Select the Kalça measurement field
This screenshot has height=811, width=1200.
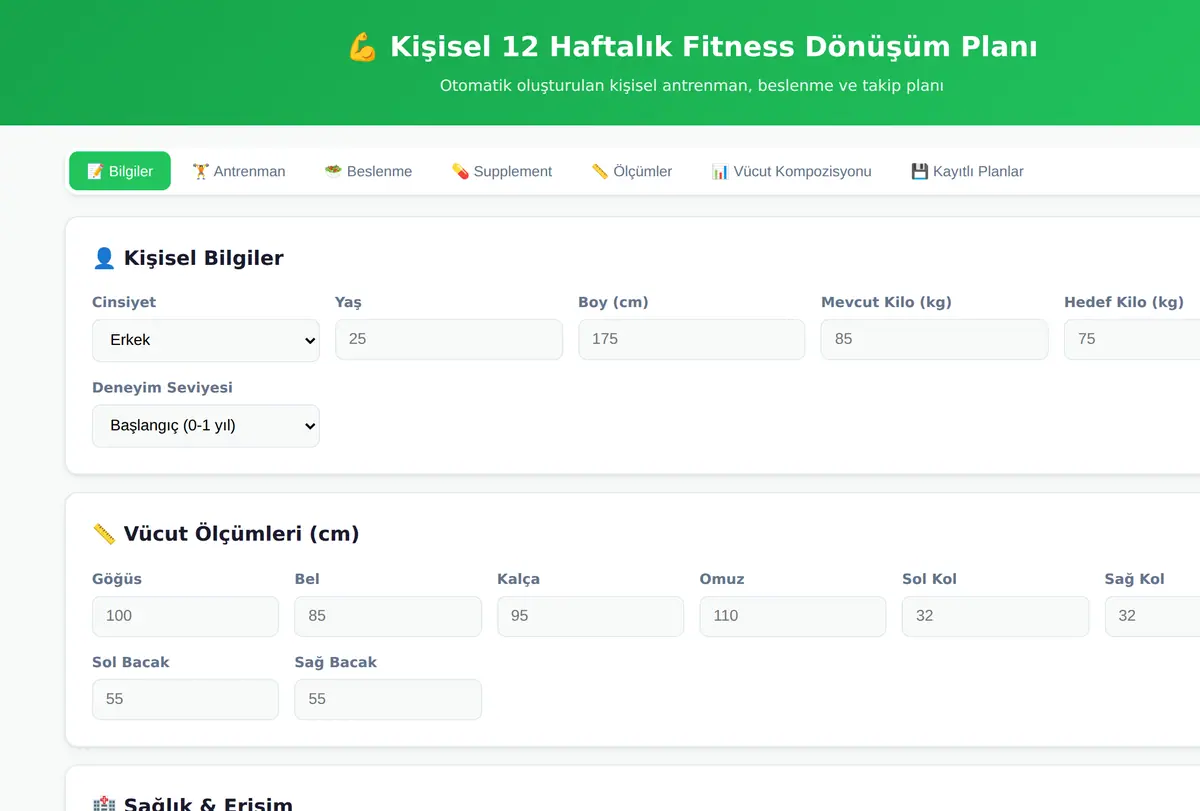tap(591, 616)
